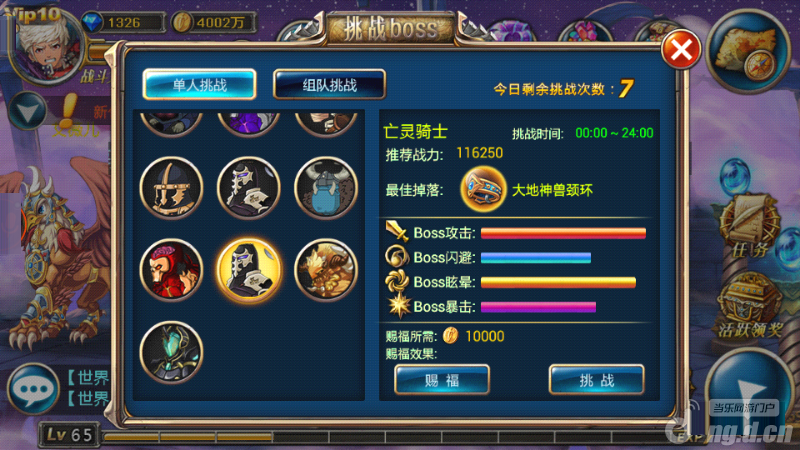Choose the golden beast boss portrait

tap(326, 270)
